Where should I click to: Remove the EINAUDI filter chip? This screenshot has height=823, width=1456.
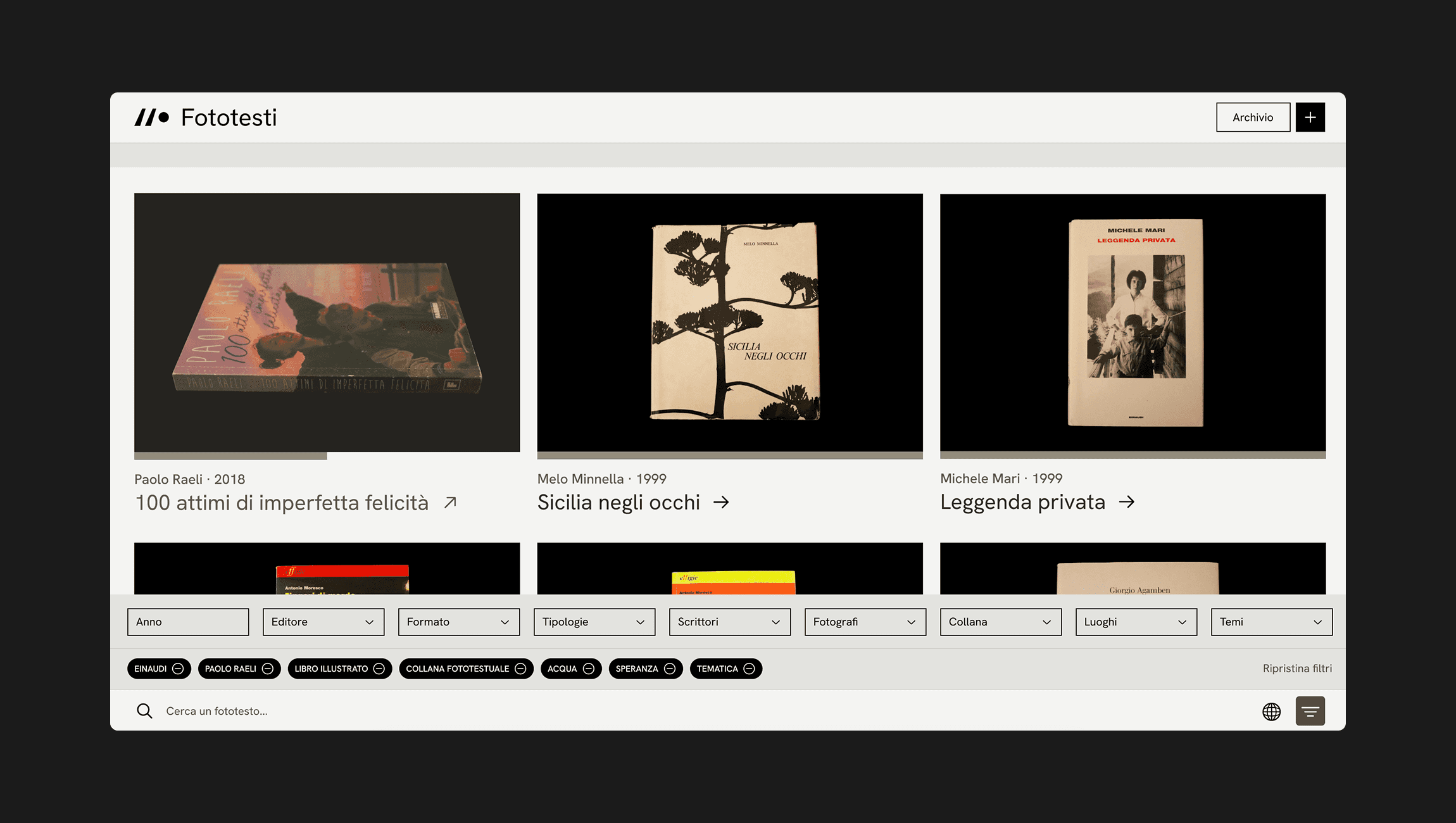click(x=178, y=669)
